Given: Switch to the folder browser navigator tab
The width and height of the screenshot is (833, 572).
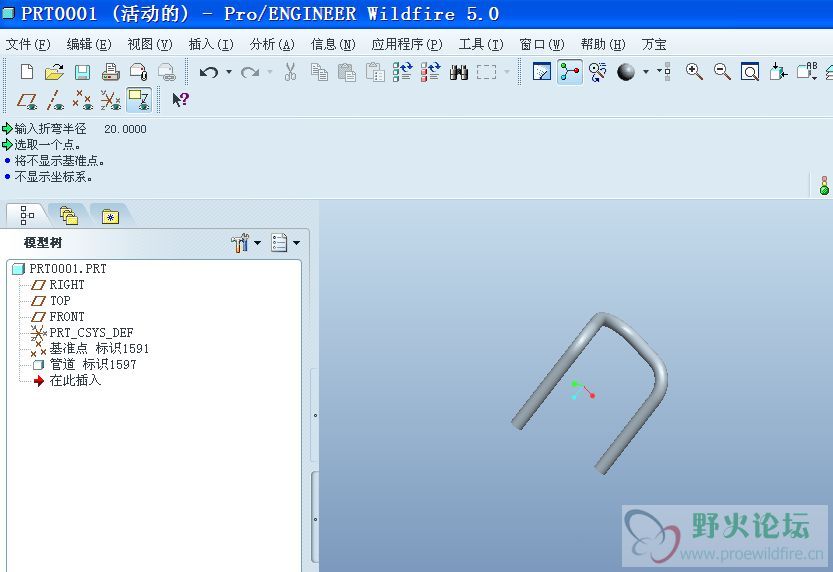Looking at the screenshot, I should (x=69, y=215).
